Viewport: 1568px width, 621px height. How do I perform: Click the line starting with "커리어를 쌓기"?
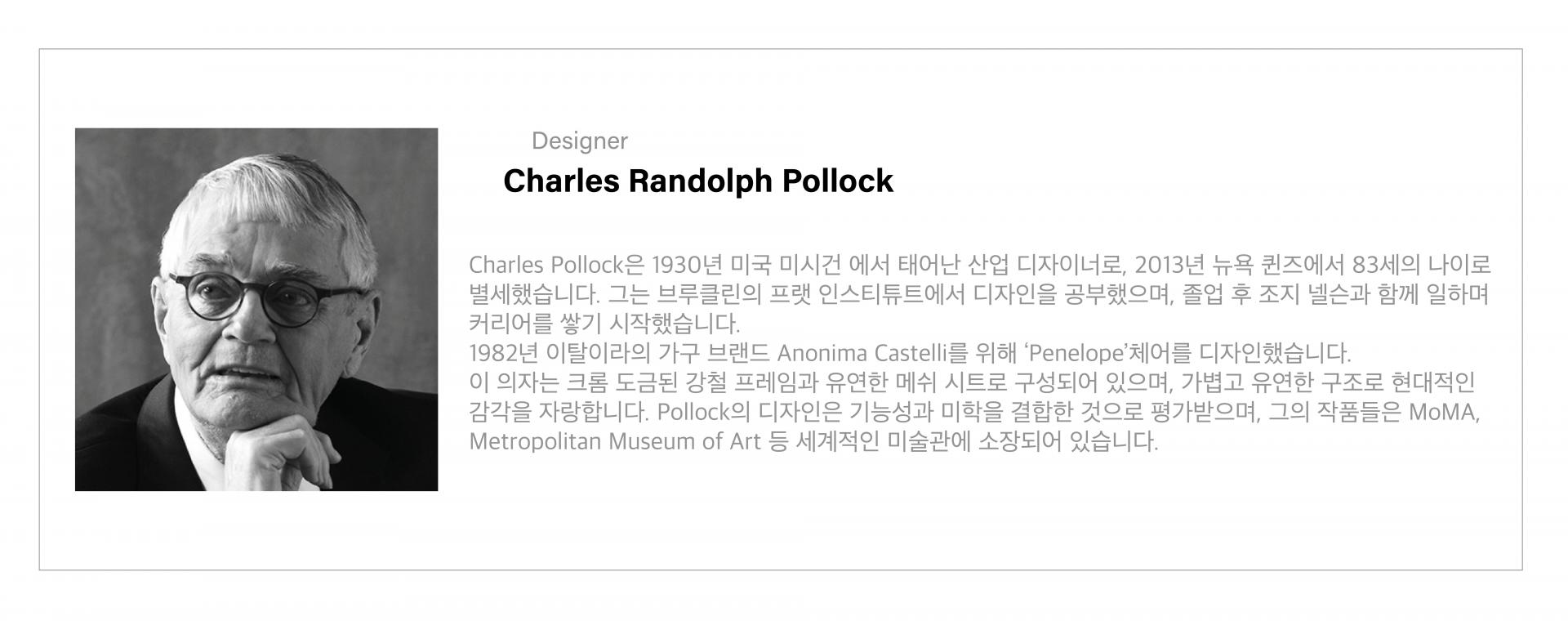(604, 324)
